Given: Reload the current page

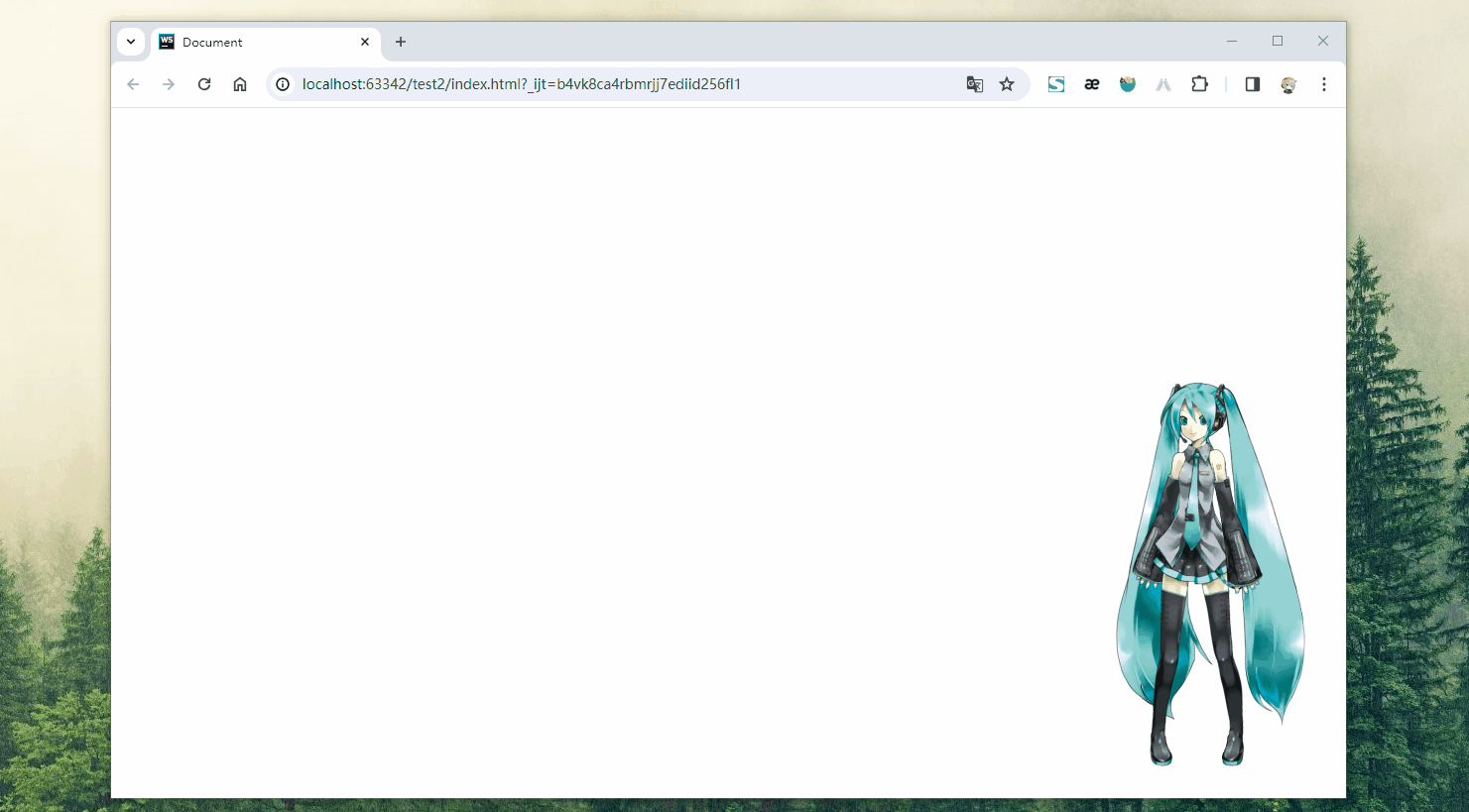Looking at the screenshot, I should click(204, 84).
